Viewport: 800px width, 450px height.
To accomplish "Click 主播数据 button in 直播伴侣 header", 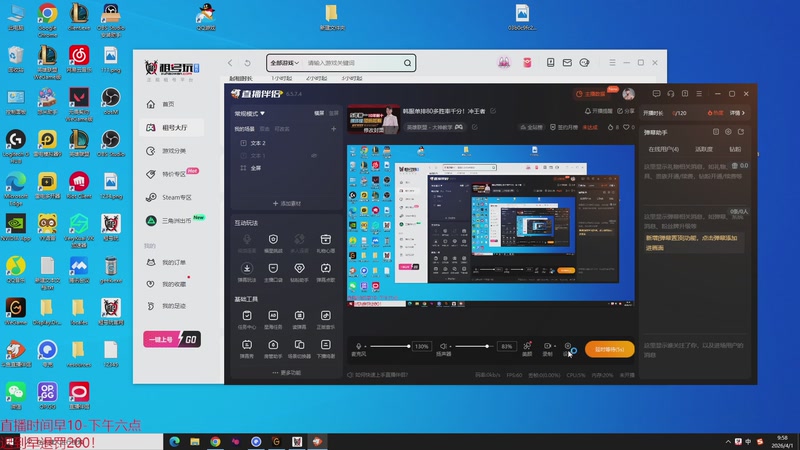I will (x=591, y=94).
